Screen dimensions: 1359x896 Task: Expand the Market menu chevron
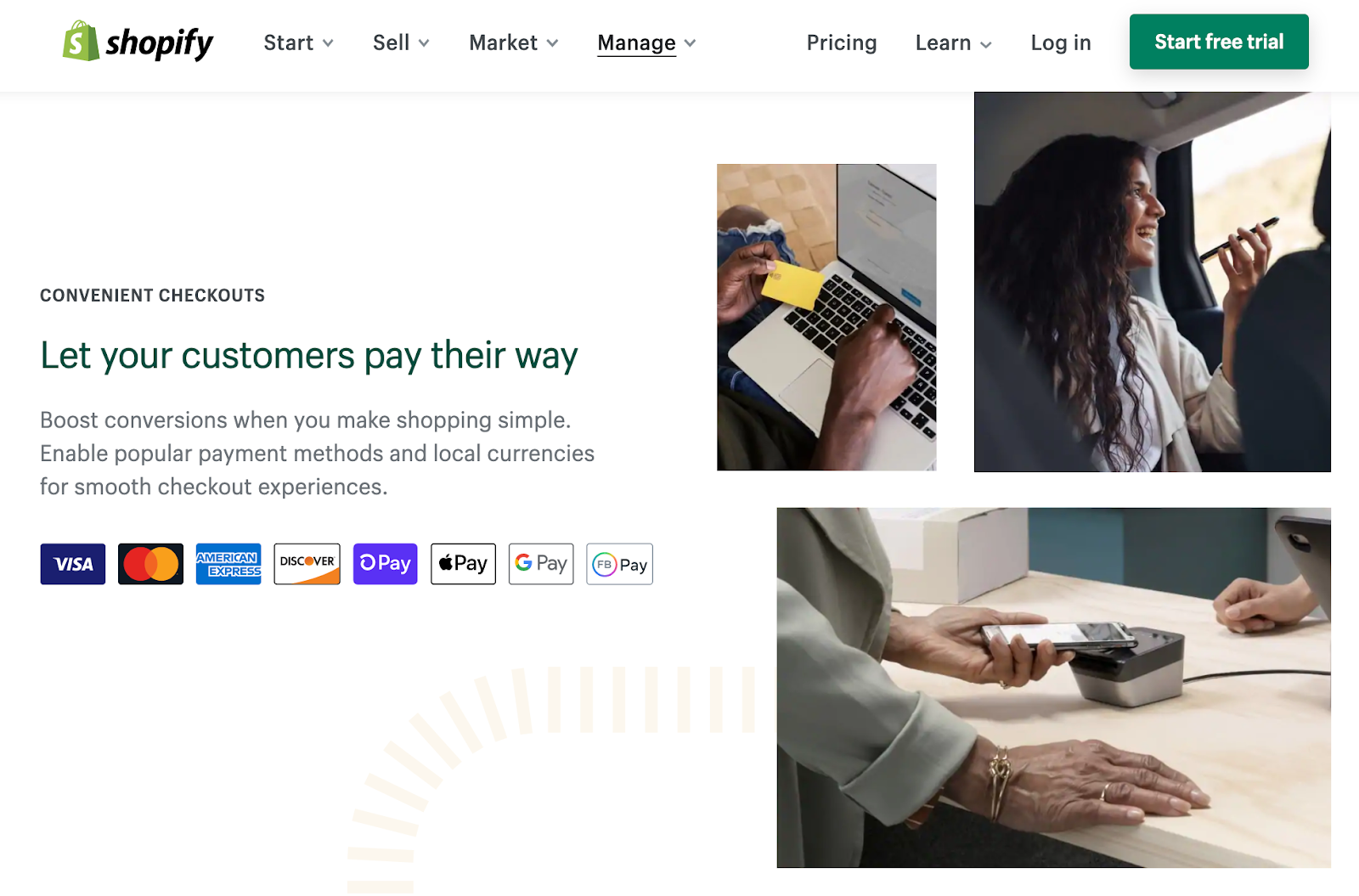click(x=552, y=42)
